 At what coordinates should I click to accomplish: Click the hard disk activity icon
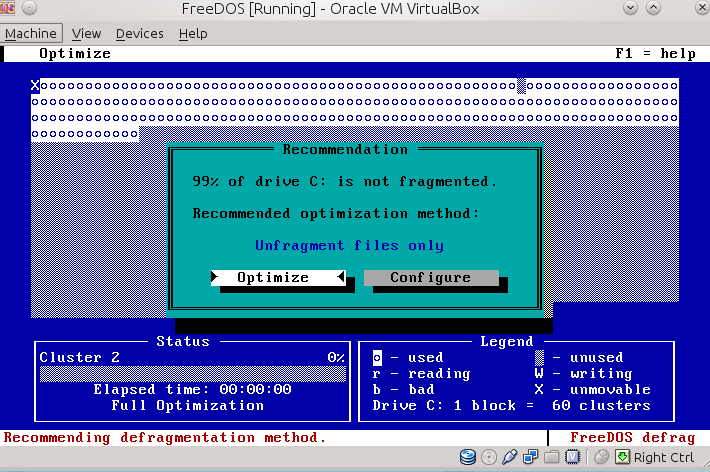[468, 457]
